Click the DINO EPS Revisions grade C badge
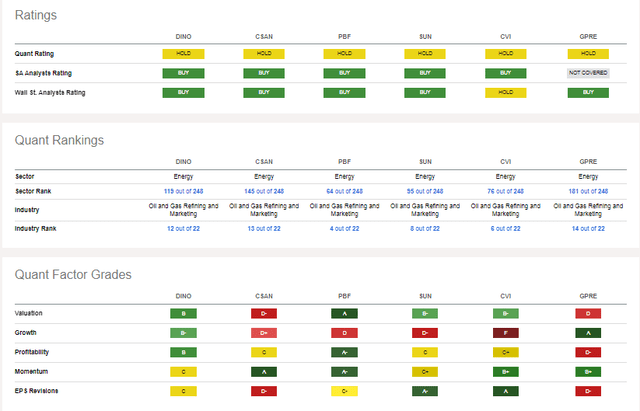 183,391
